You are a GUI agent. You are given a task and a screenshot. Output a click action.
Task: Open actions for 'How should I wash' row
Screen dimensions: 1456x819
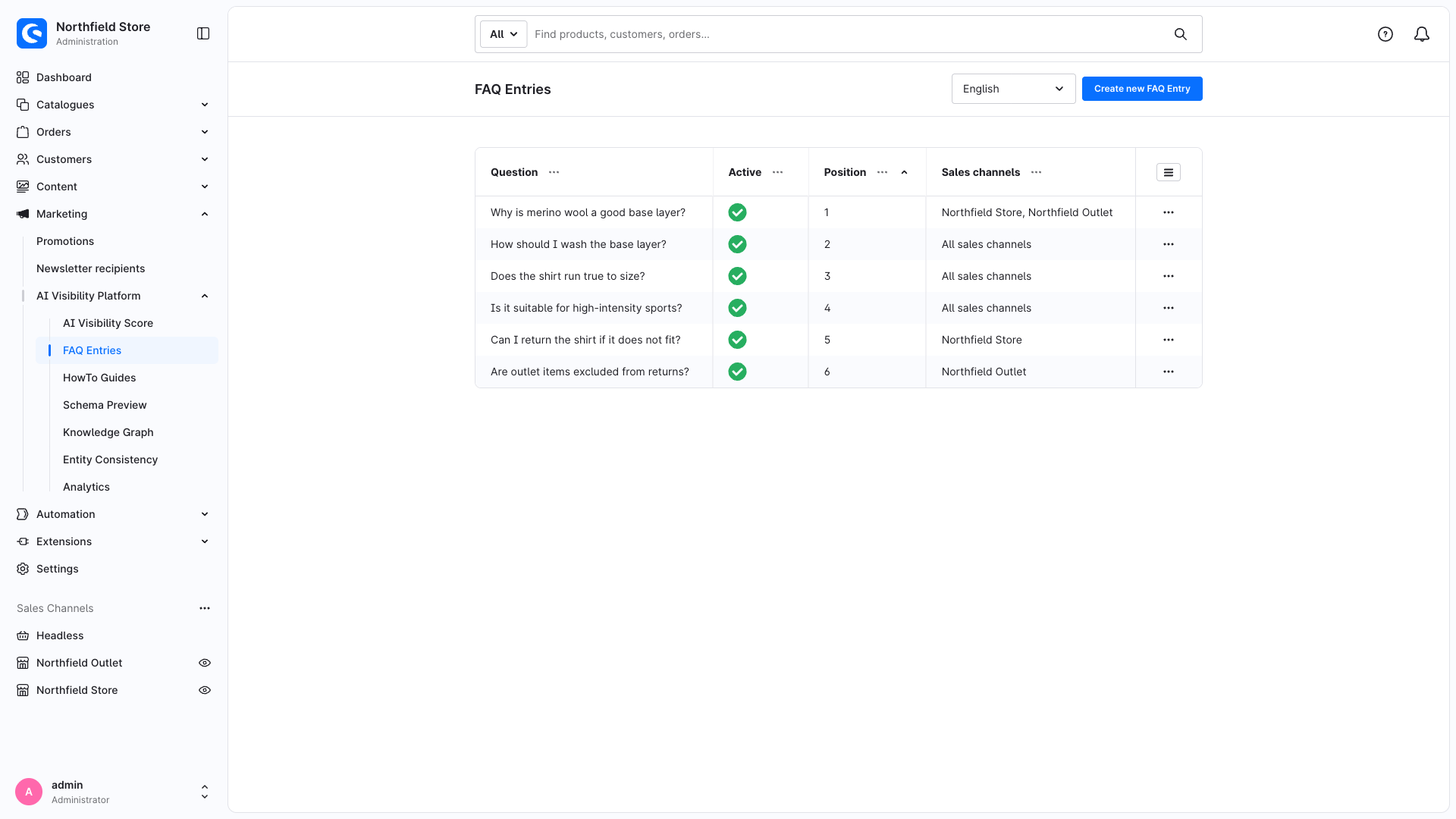pos(1169,244)
